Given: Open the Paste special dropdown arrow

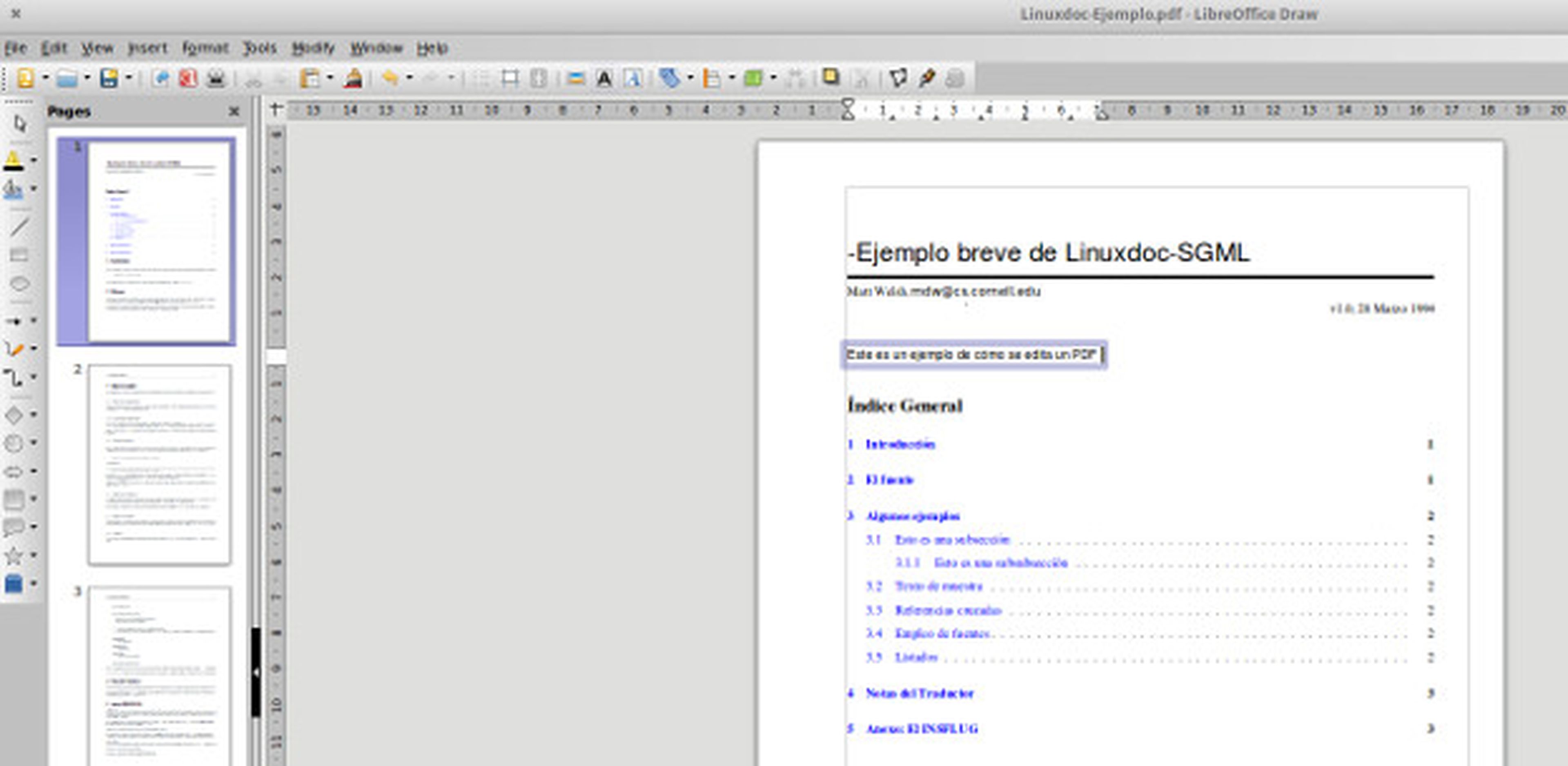Looking at the screenshot, I should pos(330,78).
